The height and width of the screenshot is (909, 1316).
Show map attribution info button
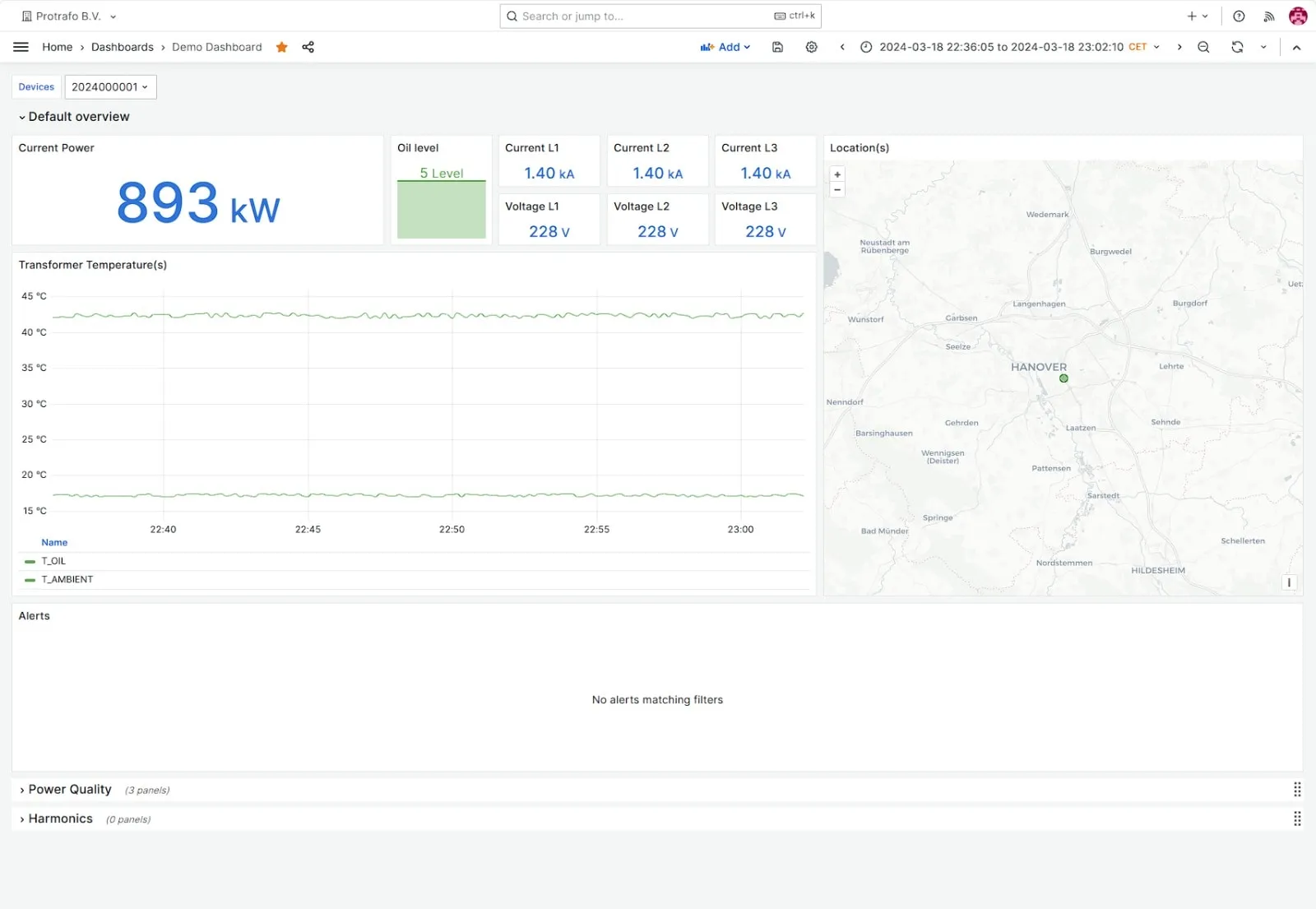(1289, 582)
